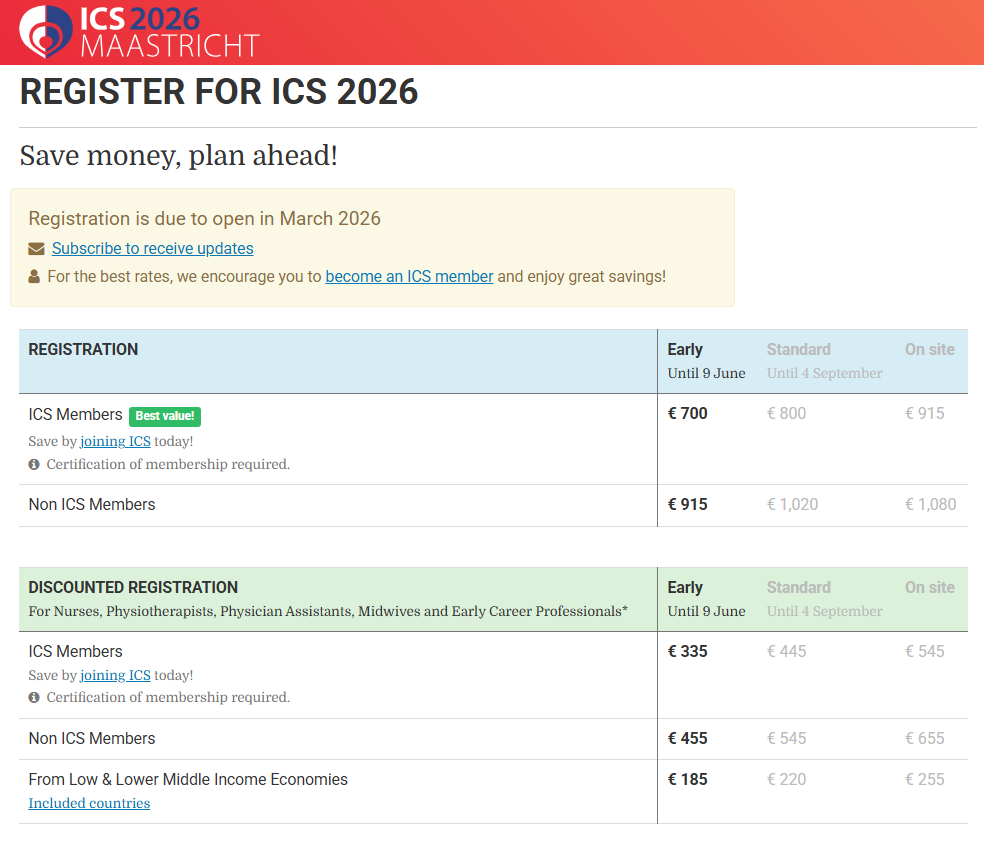Select 'Standard' header in Discounted Registration table
Image resolution: width=984 pixels, height=841 pixels.
[x=798, y=588]
